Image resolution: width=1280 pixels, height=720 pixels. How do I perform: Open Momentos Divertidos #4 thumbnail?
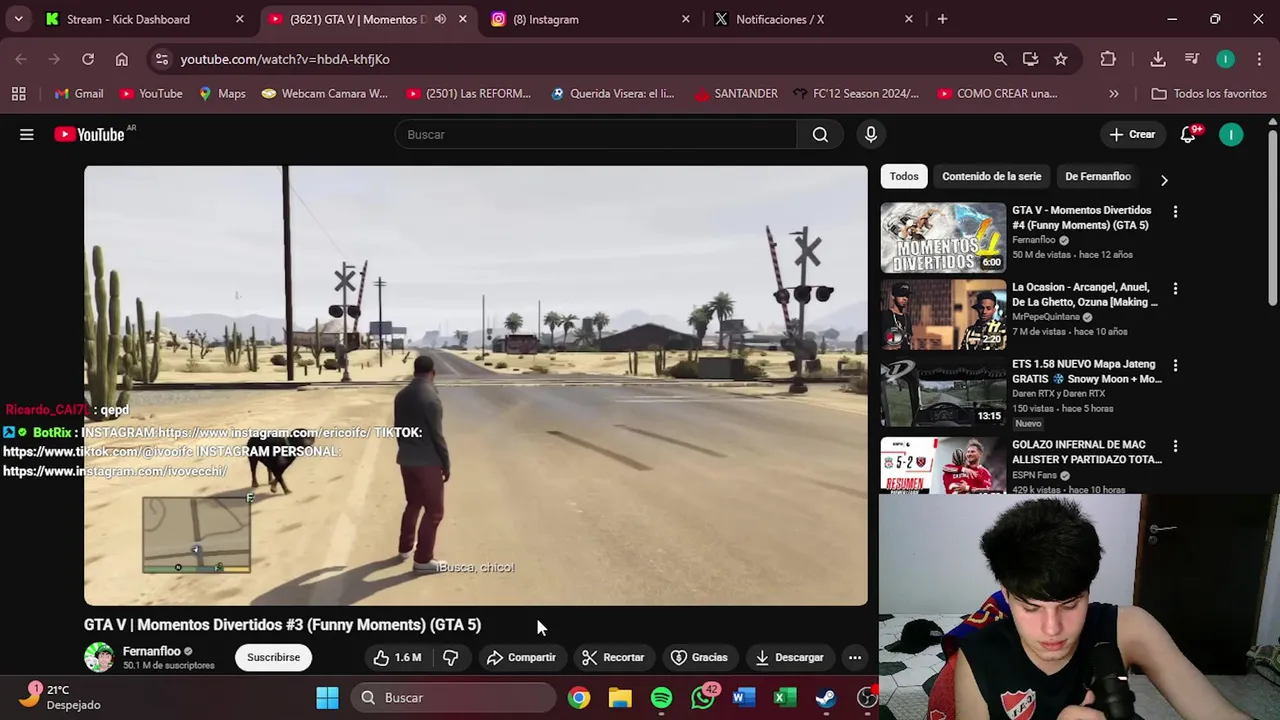pyautogui.click(x=943, y=238)
